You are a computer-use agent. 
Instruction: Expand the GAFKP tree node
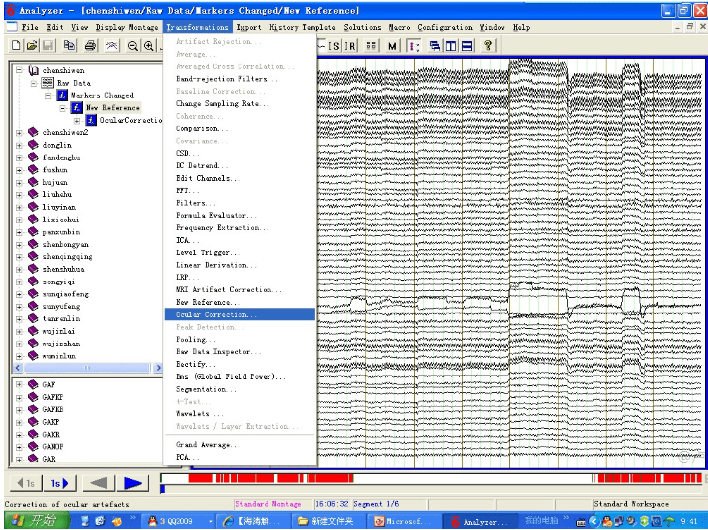pos(19,397)
